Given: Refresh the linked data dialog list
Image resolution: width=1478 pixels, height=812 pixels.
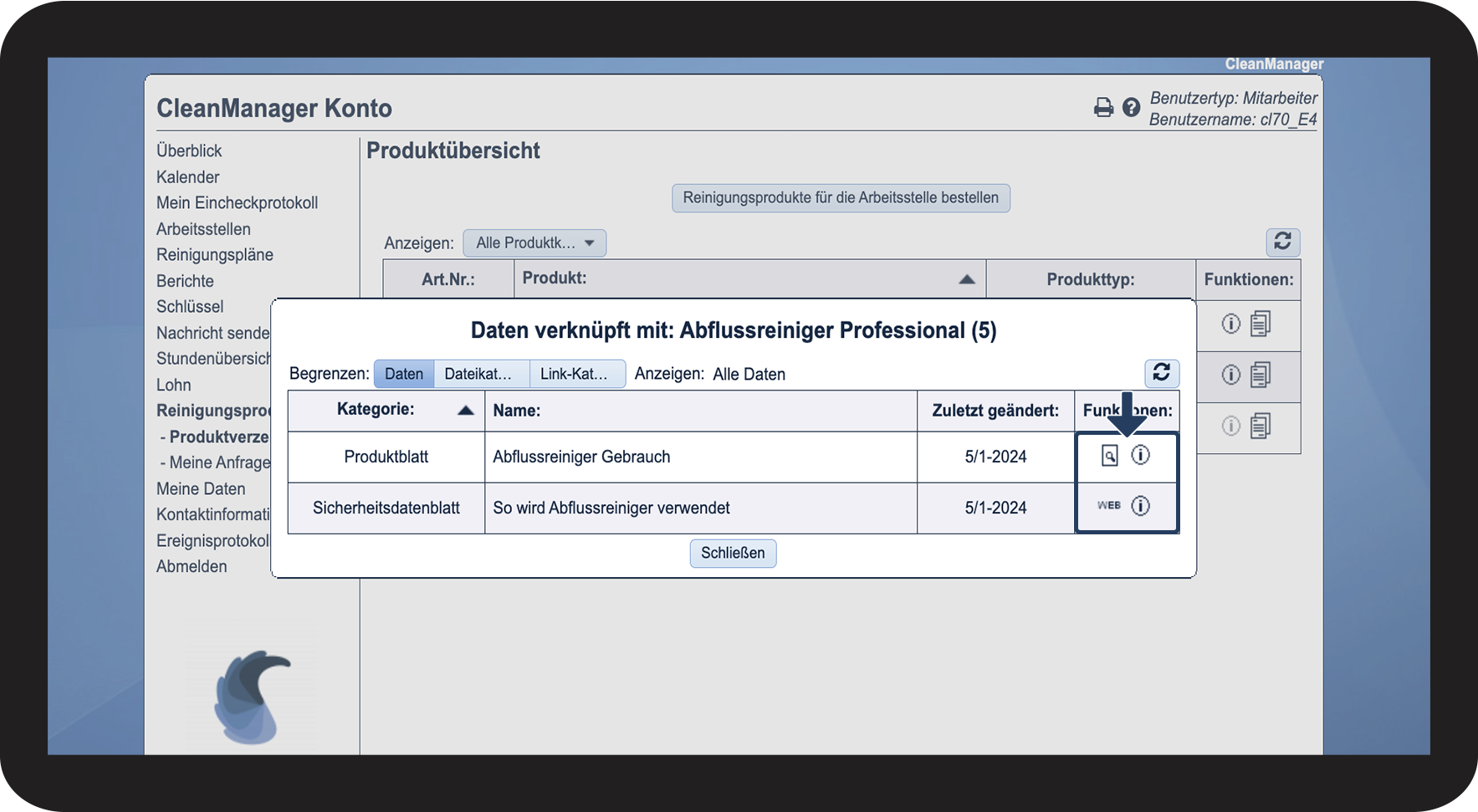Looking at the screenshot, I should click(1161, 372).
